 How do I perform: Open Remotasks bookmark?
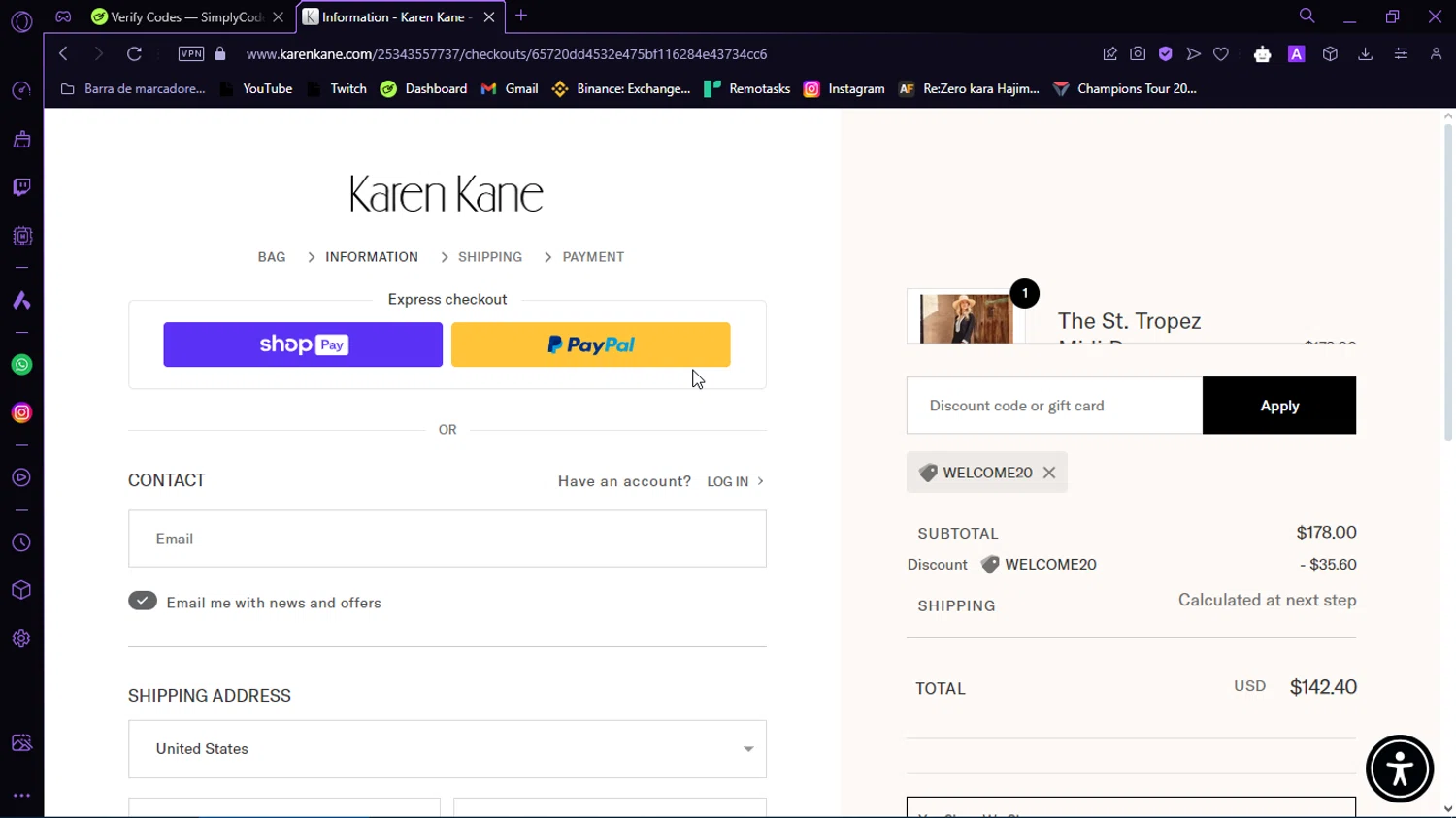pyautogui.click(x=747, y=88)
